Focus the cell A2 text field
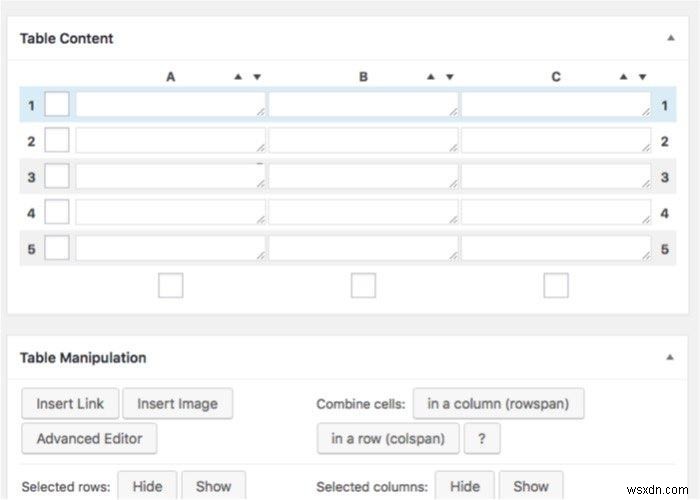Screen dimensions: 700x500 click(x=171, y=141)
